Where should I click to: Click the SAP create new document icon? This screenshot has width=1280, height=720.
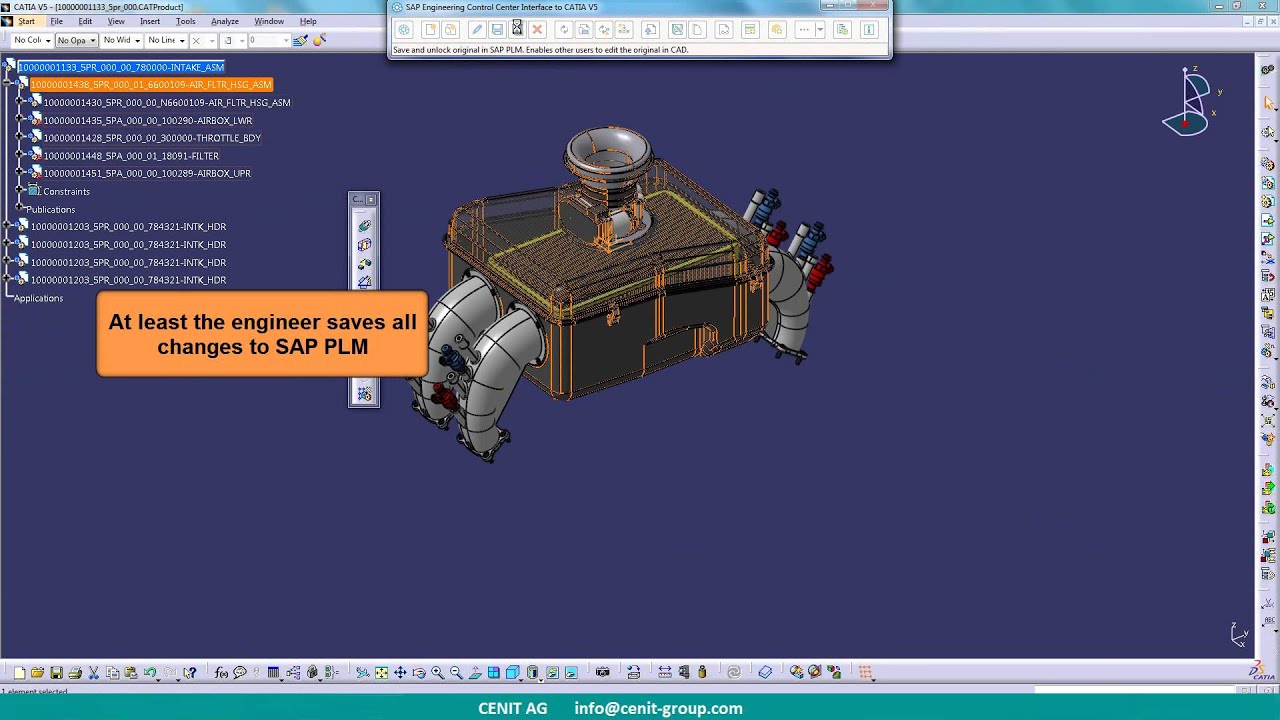click(430, 30)
